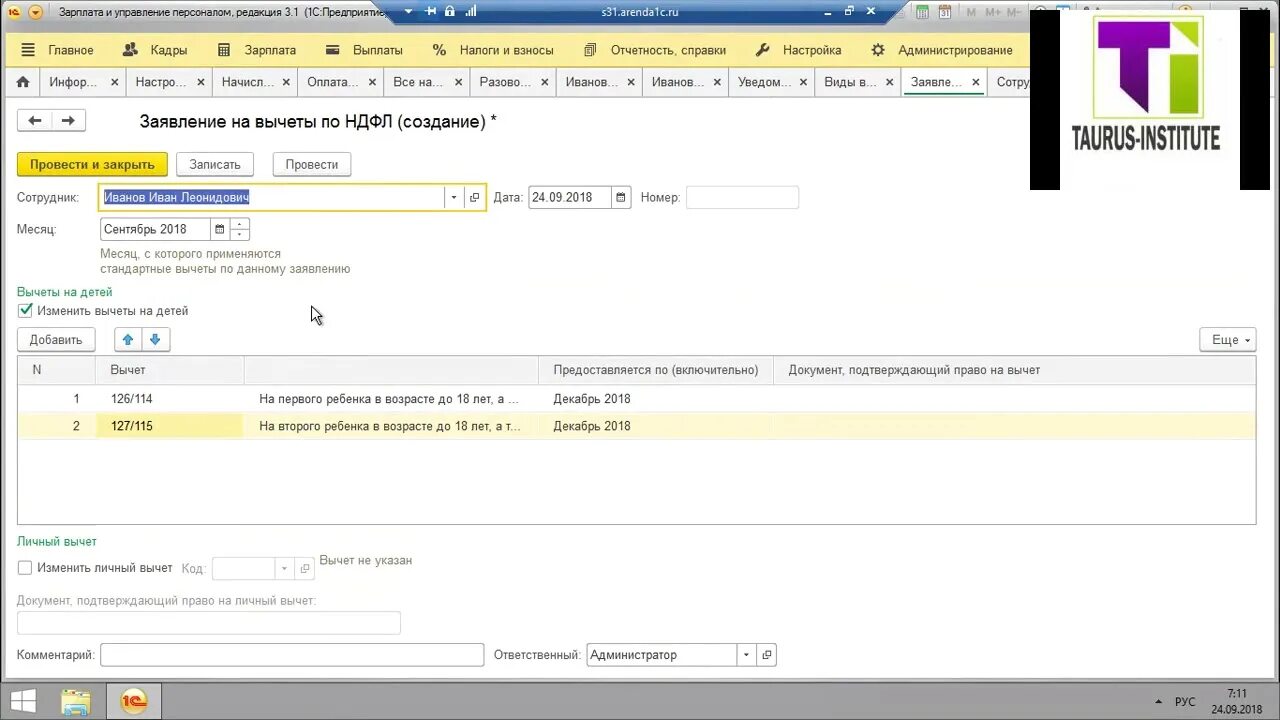
Task: Open the Зарплата section
Action: [x=256, y=50]
